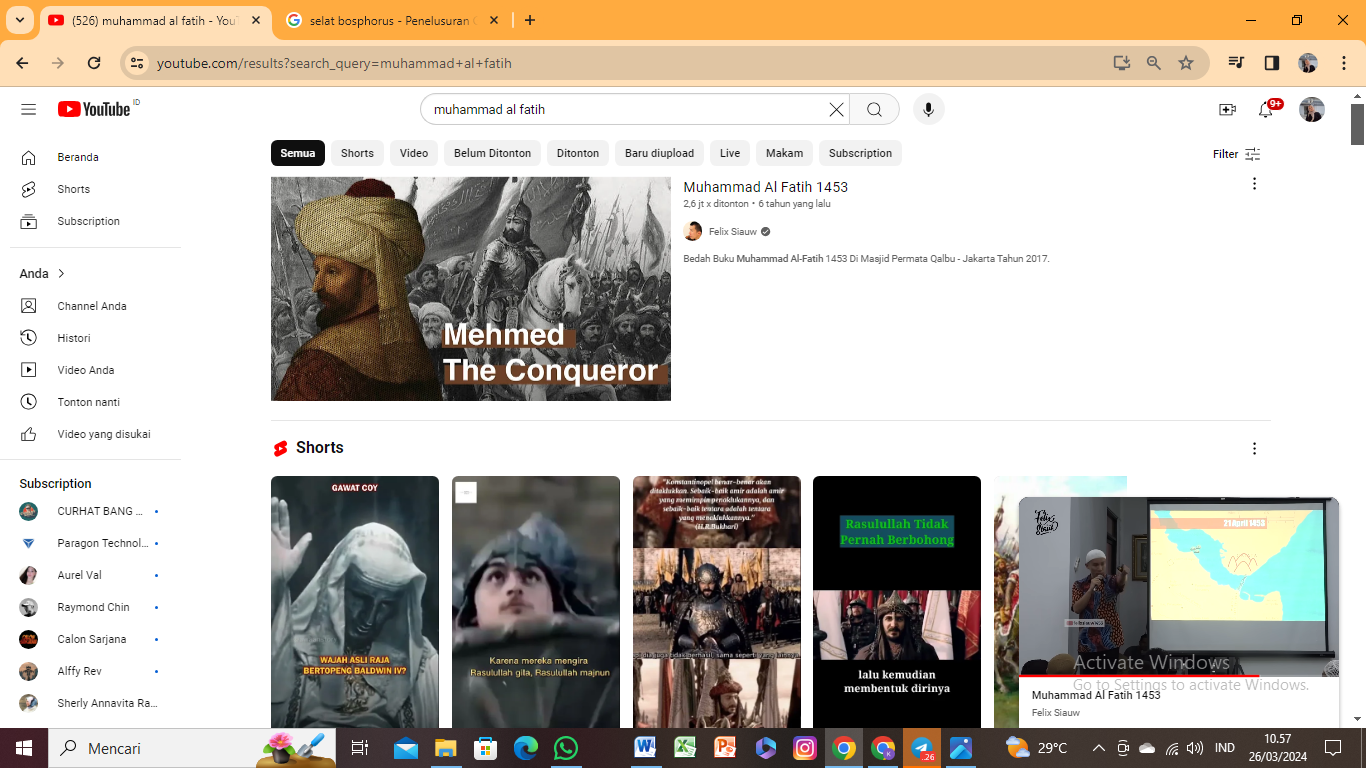
Task: Open the Rasulullah Tidak Pernah Berbohong short
Action: point(897,602)
